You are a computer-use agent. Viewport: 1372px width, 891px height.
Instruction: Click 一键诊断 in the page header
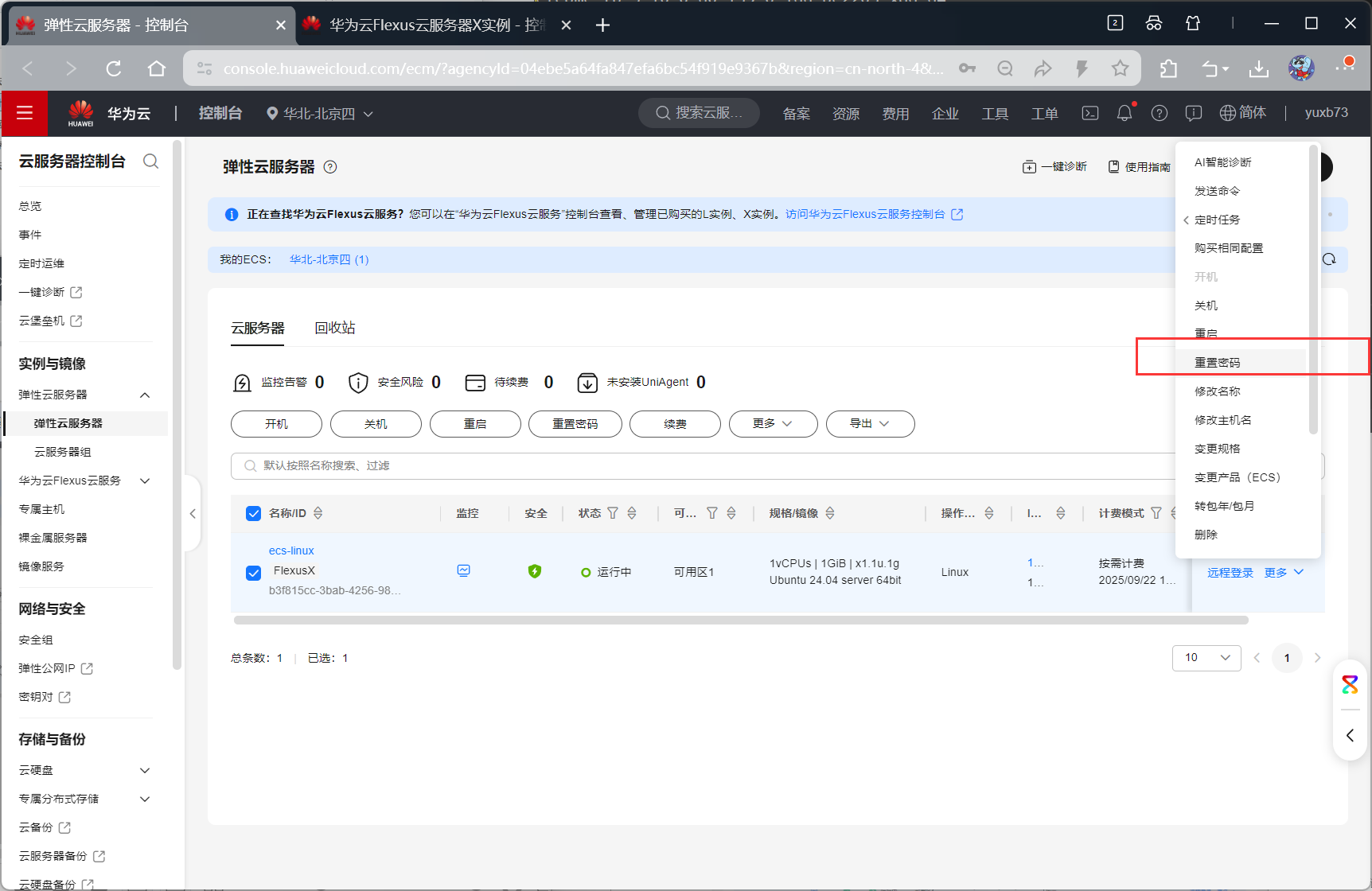[x=1054, y=166]
